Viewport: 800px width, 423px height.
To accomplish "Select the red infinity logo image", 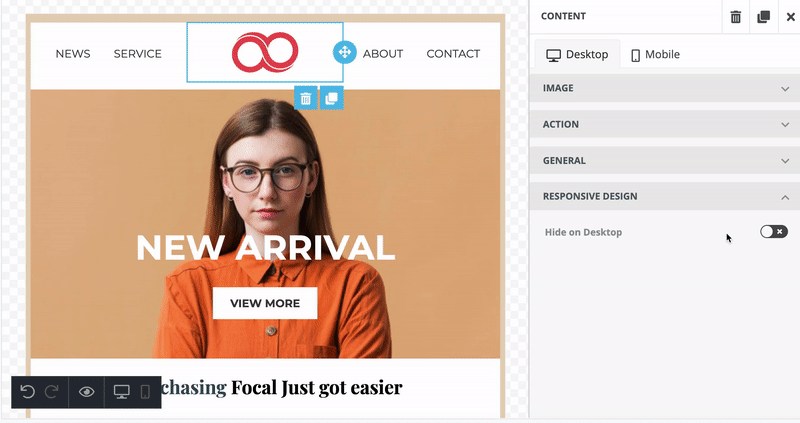I will point(265,52).
